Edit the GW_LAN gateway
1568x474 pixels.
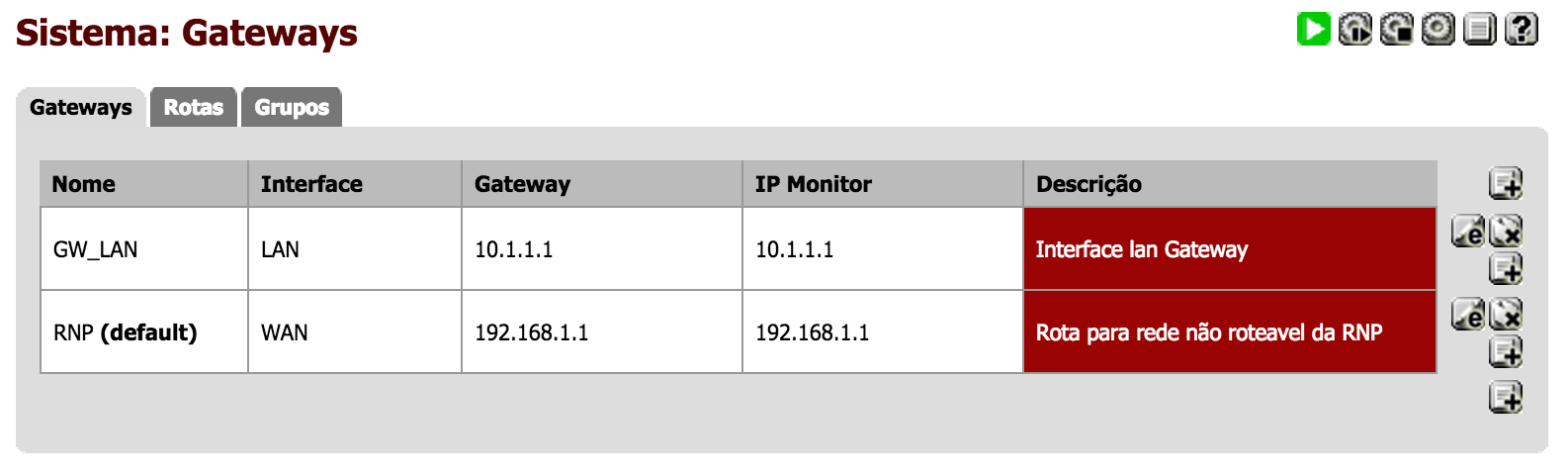[1468, 232]
